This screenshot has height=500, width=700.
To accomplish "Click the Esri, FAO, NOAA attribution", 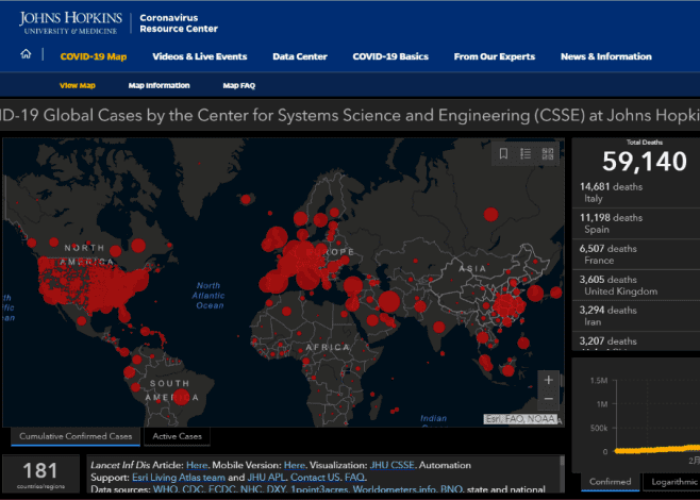I will click(x=521, y=419).
